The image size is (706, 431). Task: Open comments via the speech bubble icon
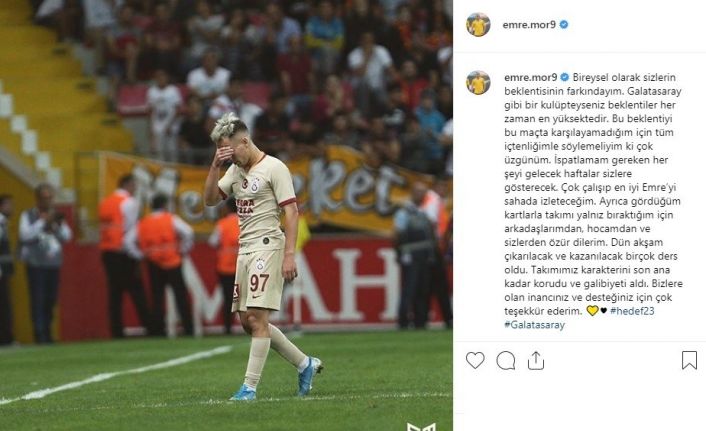(x=506, y=360)
